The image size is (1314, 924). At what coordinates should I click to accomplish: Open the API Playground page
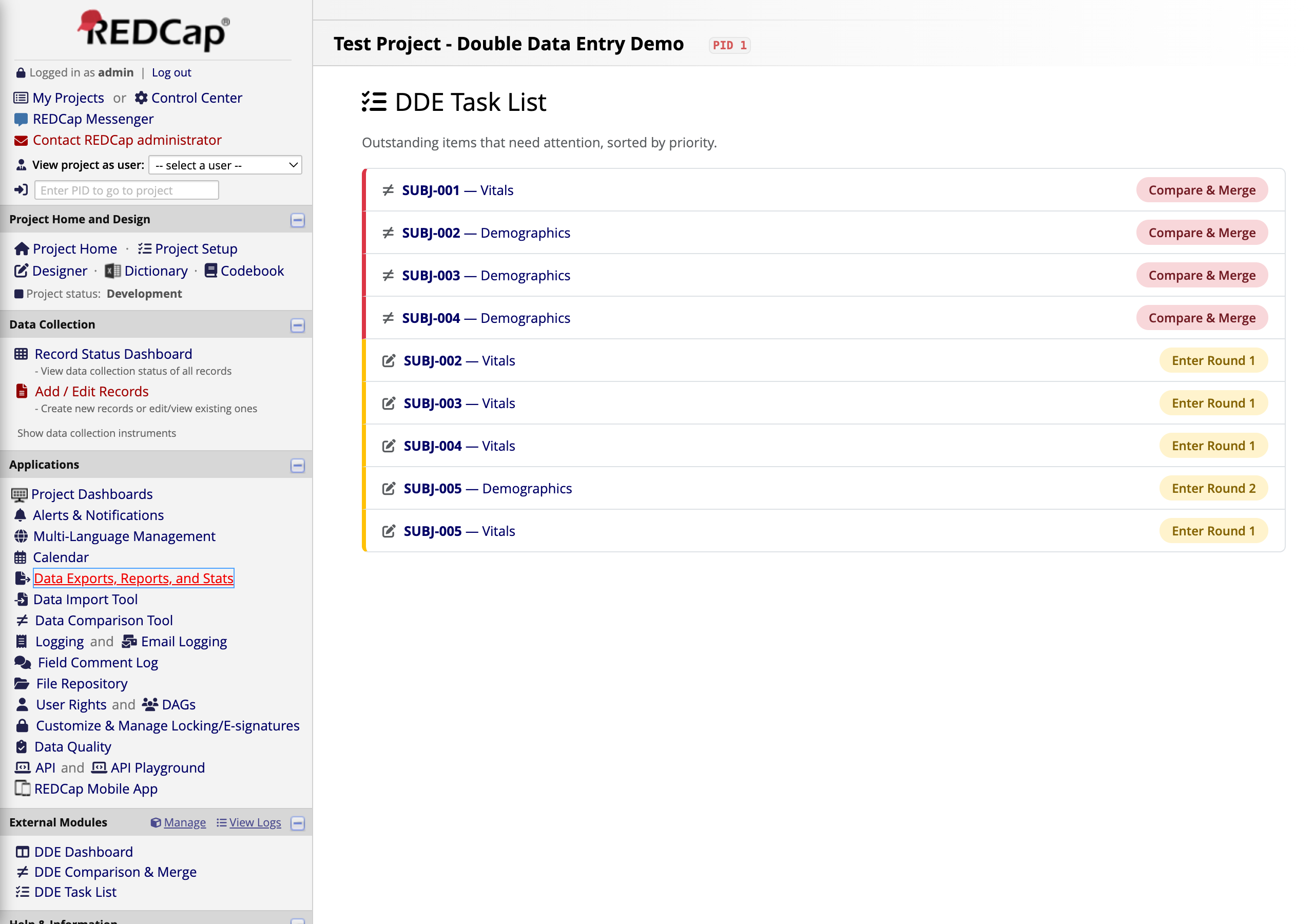click(158, 768)
